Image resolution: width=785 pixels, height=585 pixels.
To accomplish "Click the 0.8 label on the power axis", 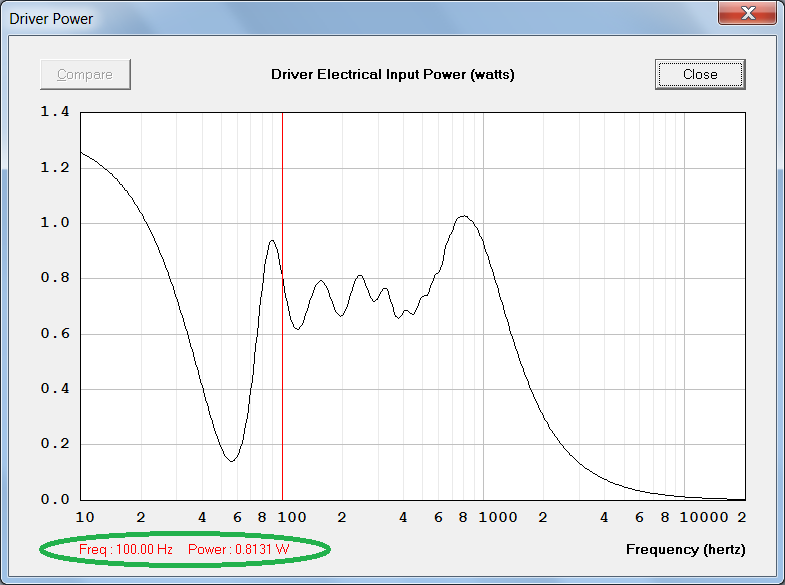I will (x=55, y=278).
